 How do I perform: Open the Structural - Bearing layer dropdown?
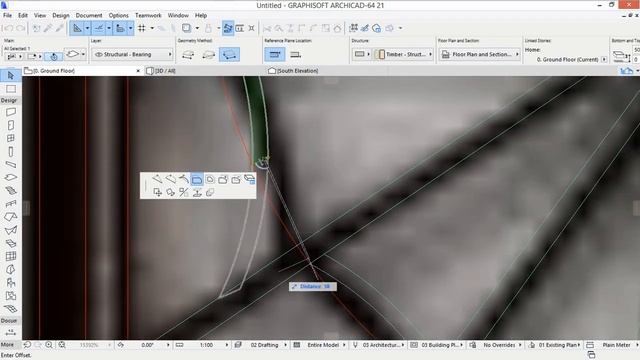click(x=133, y=54)
